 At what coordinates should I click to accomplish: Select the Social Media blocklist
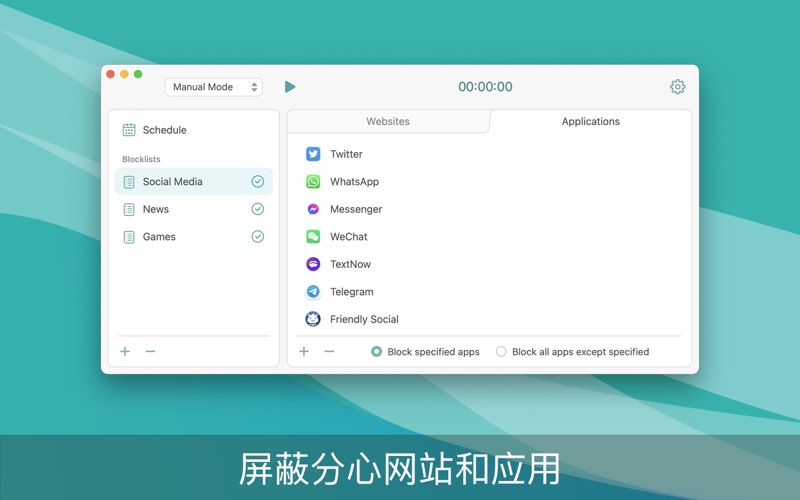coord(194,182)
